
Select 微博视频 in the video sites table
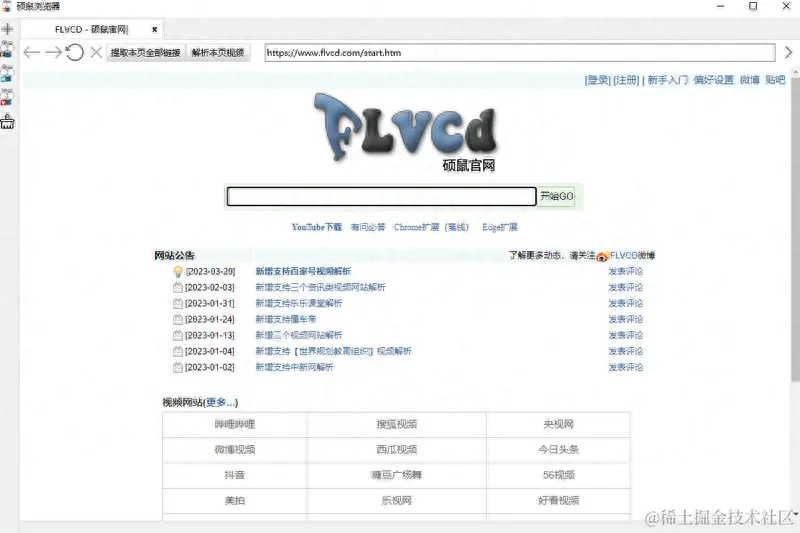(235, 450)
